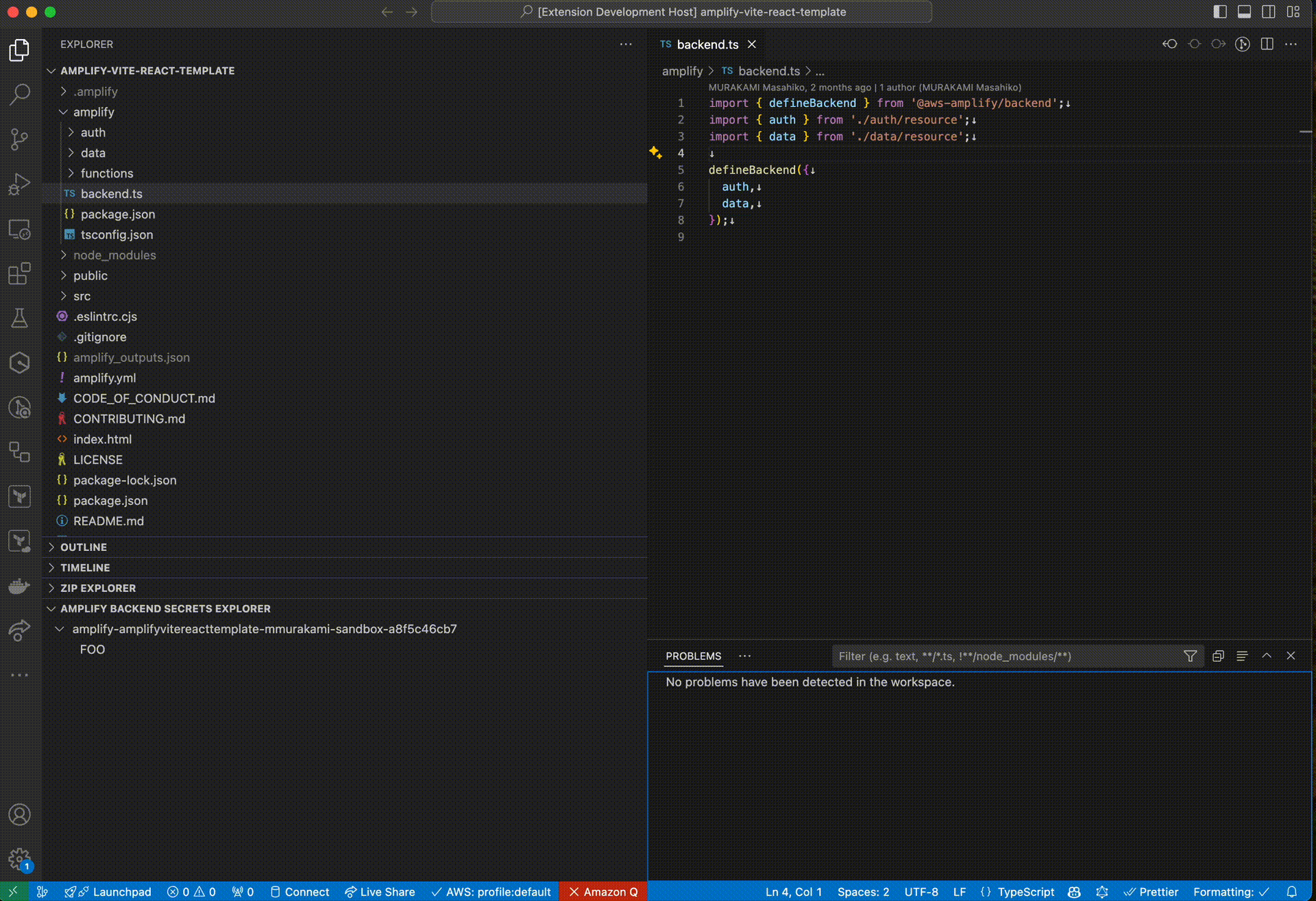The width and height of the screenshot is (1316, 901).
Task: Expand the OUTLINE section
Action: tap(84, 547)
